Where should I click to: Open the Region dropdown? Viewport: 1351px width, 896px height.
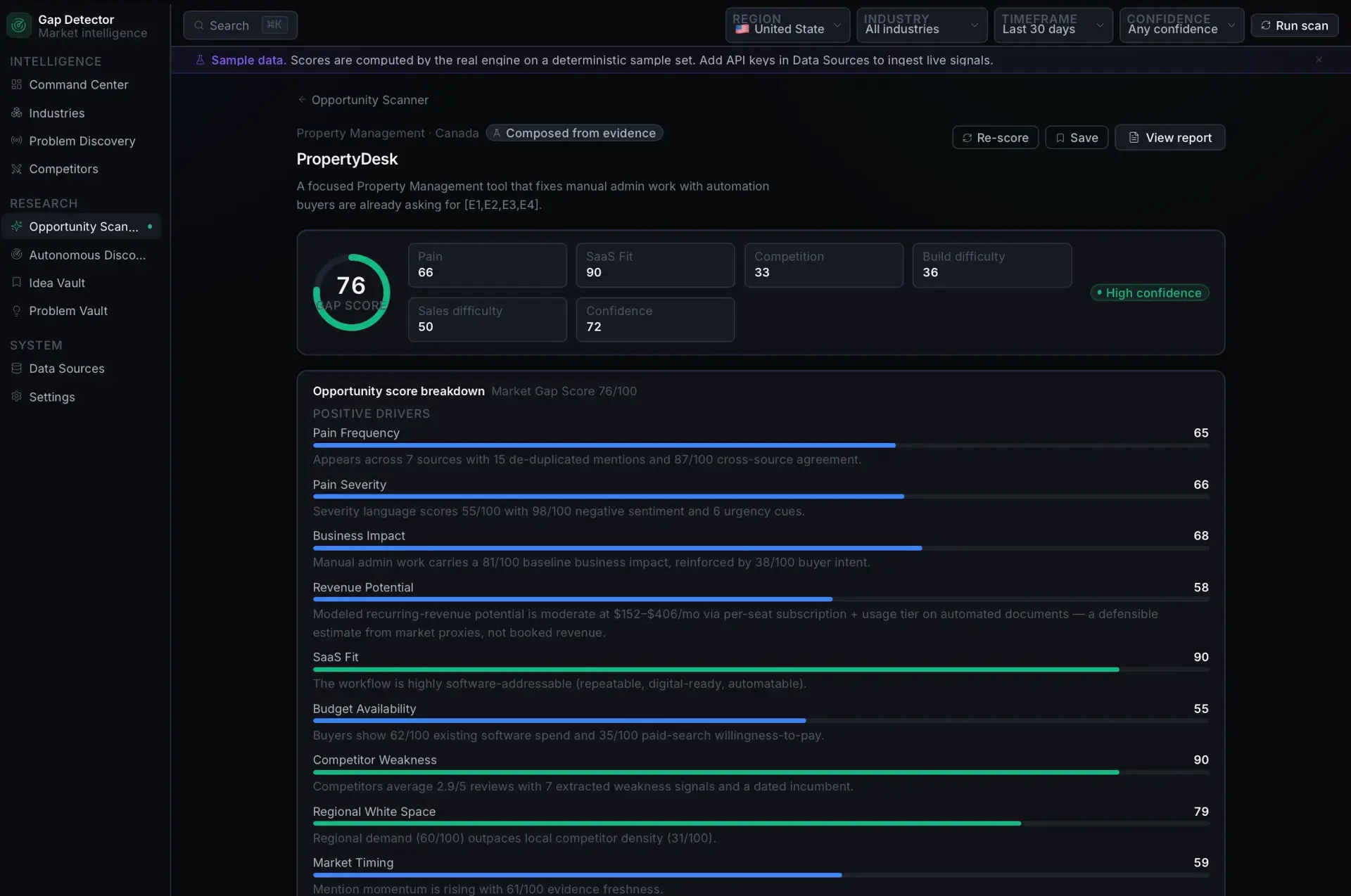(x=787, y=25)
